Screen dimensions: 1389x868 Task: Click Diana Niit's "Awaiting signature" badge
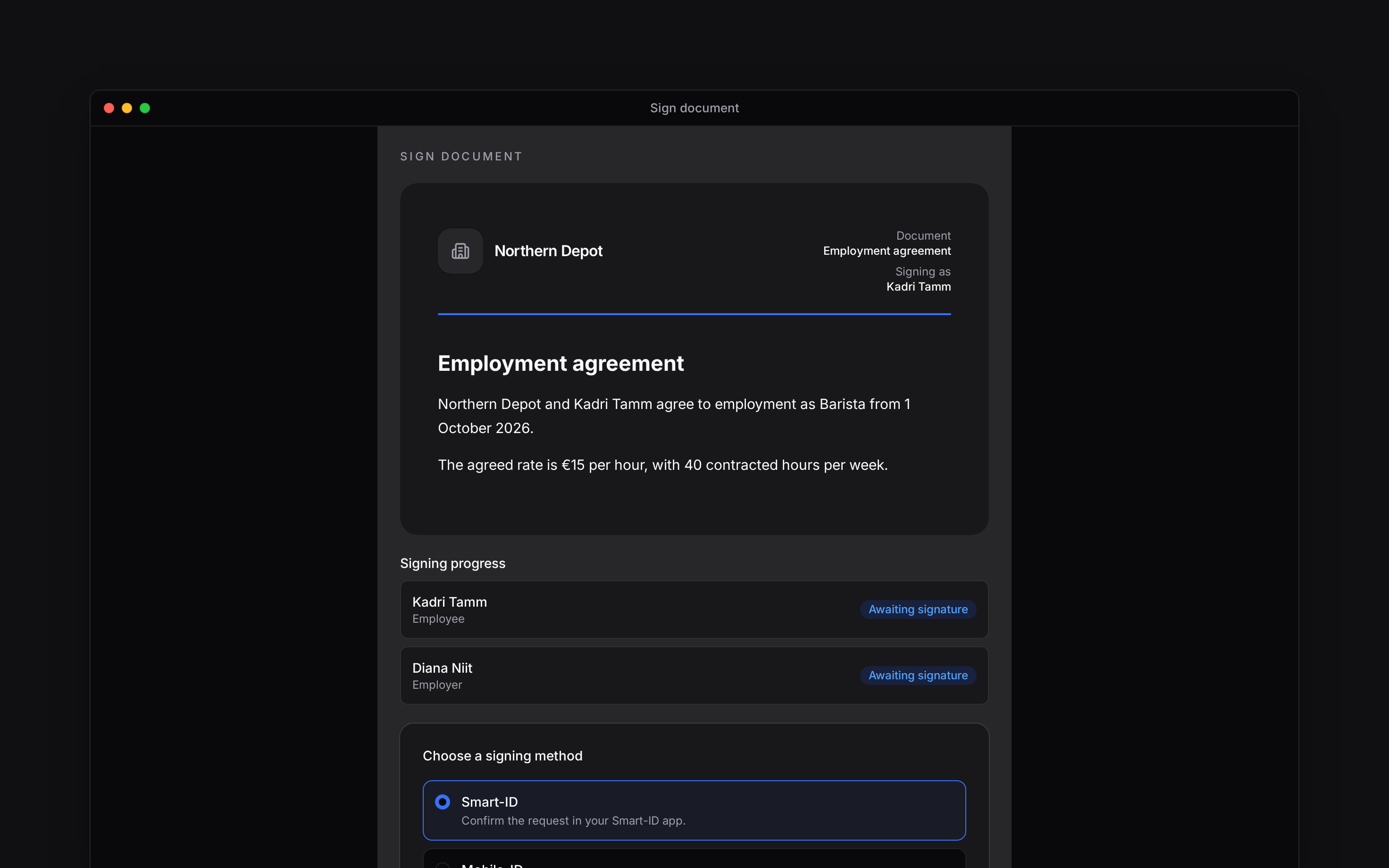[x=918, y=675]
